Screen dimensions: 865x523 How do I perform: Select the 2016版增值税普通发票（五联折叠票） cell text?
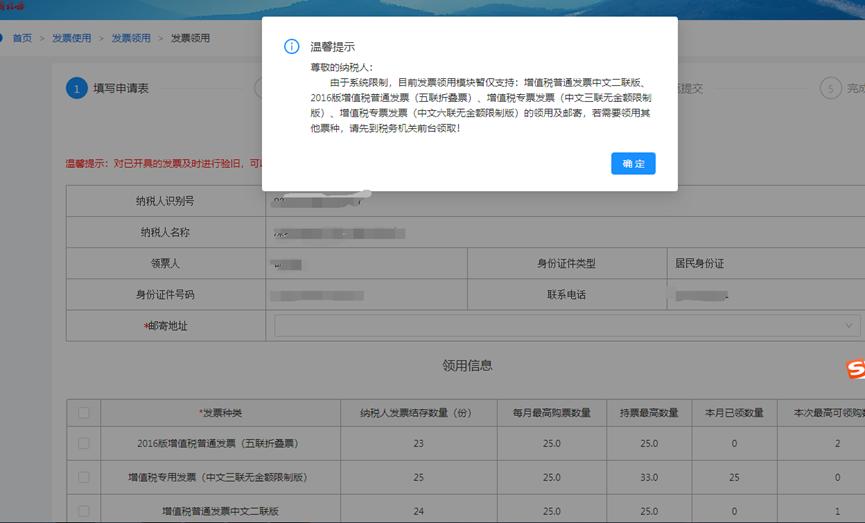[217, 444]
